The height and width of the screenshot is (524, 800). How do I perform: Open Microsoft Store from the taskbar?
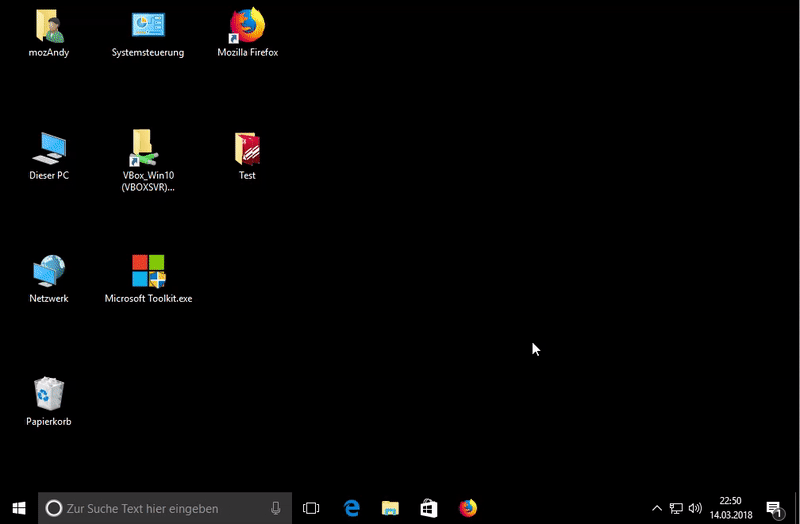pos(429,508)
